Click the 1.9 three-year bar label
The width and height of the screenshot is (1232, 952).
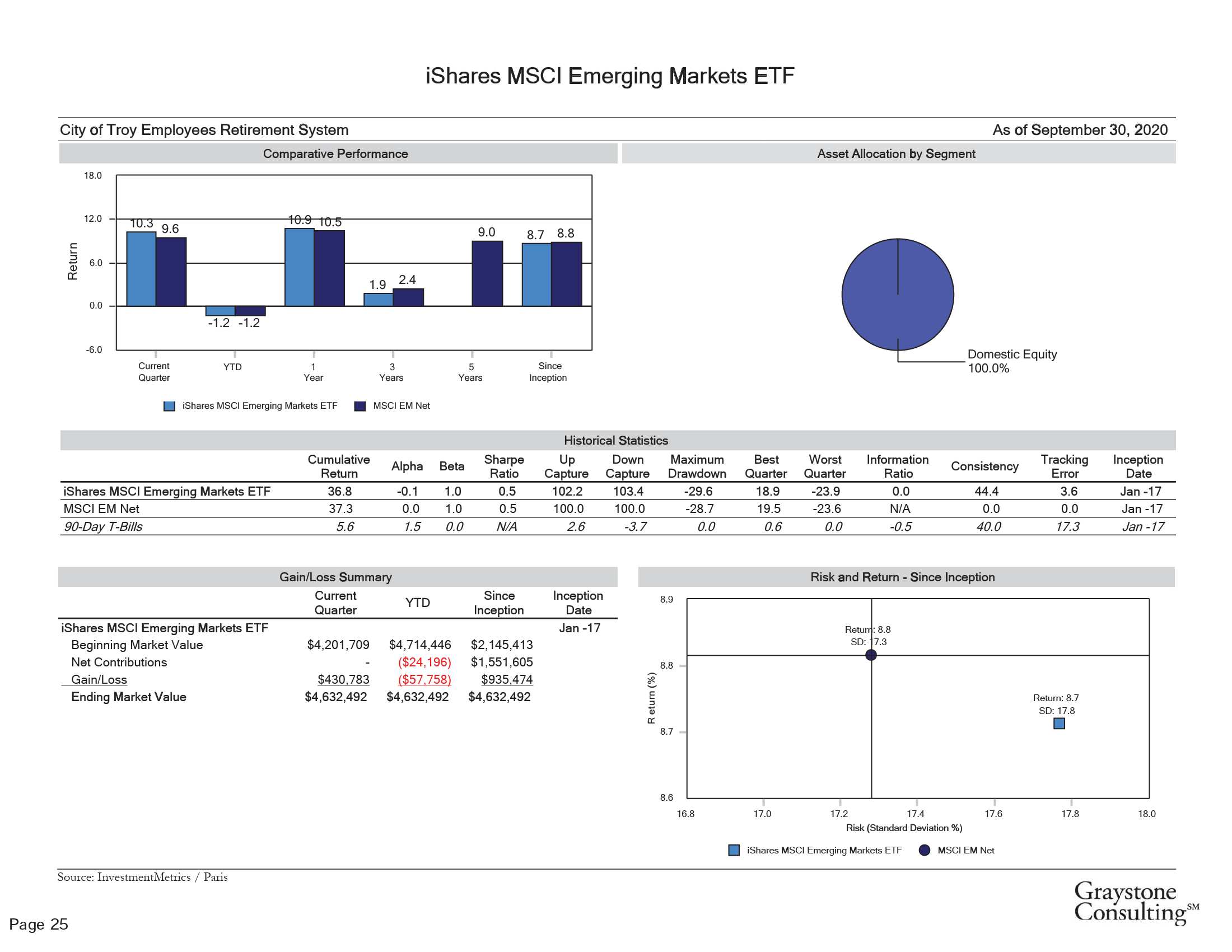click(x=377, y=285)
